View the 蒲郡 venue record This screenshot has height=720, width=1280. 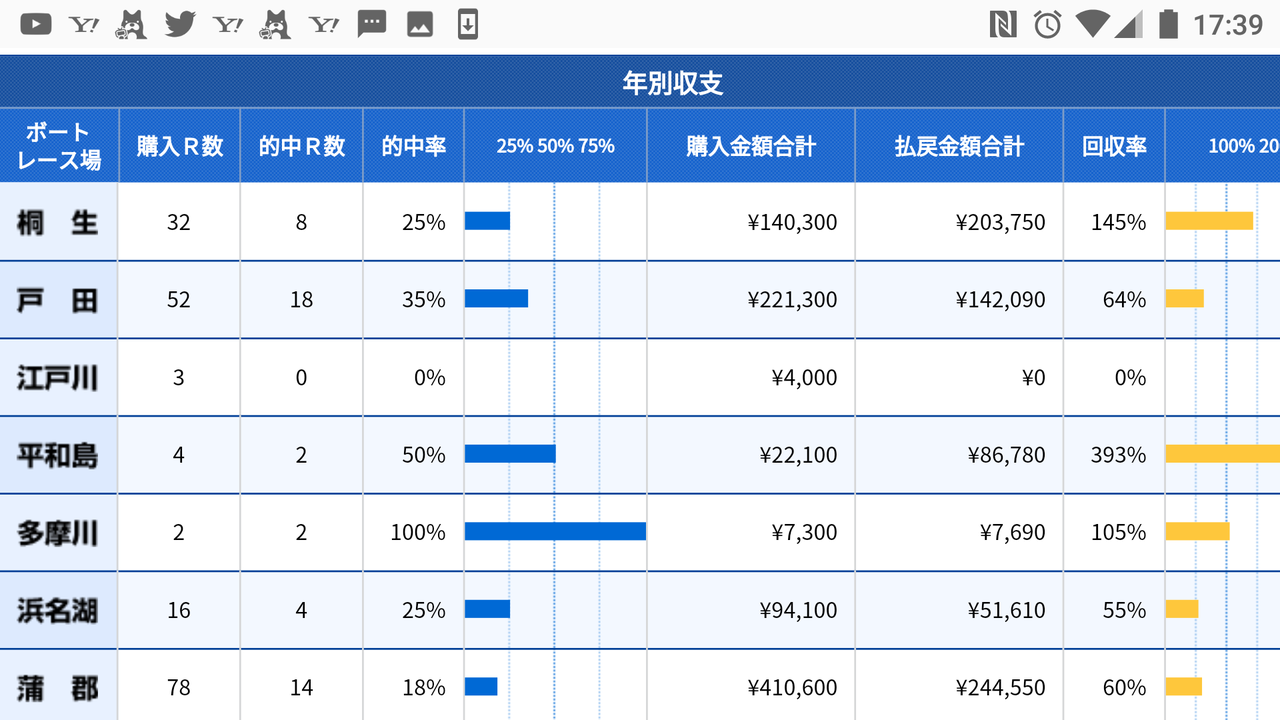[58, 687]
